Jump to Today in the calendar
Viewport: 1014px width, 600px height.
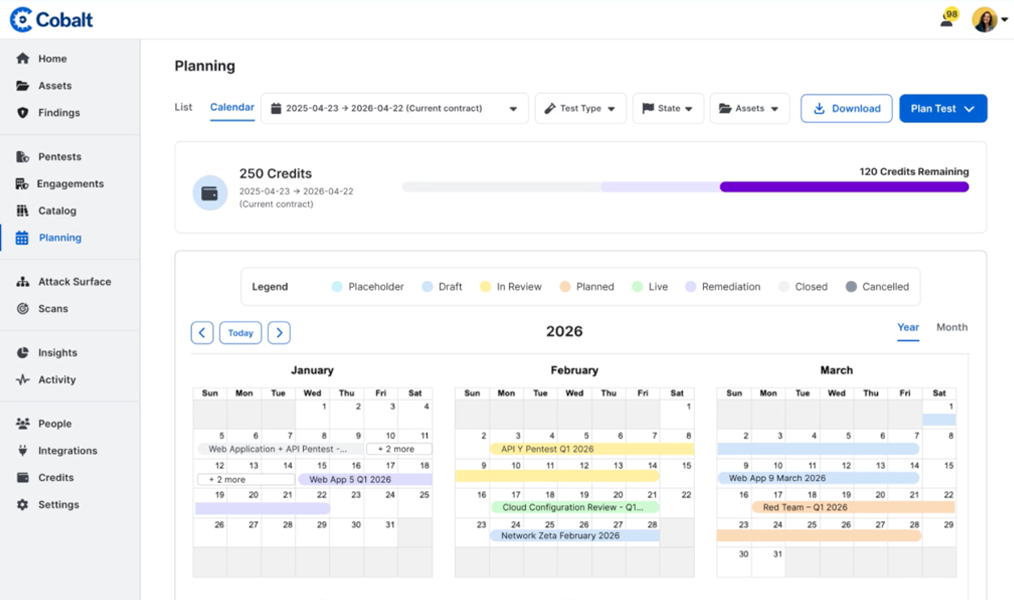point(239,332)
